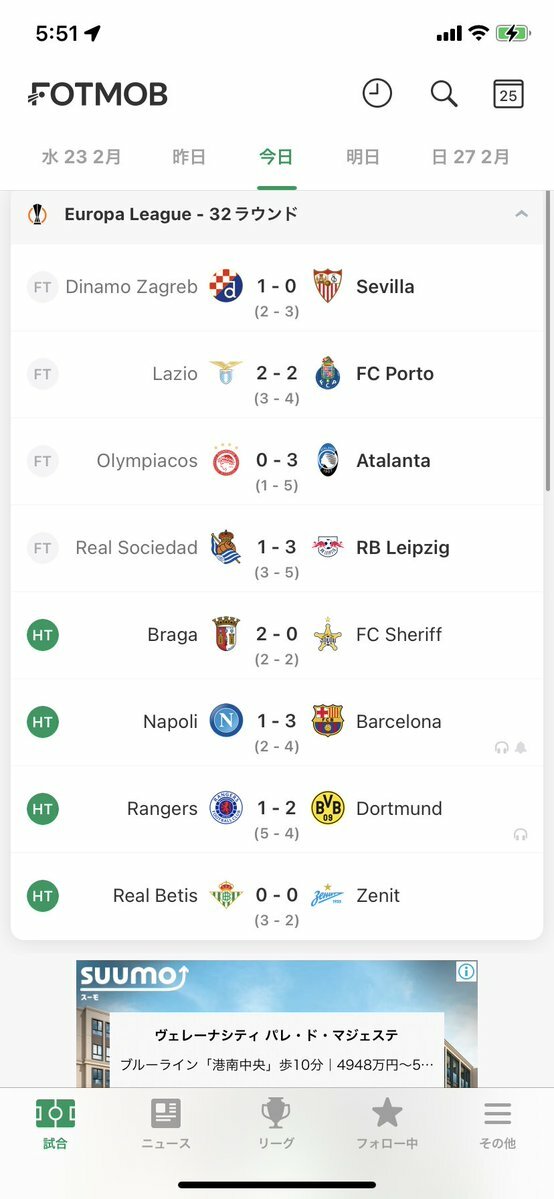This screenshot has width=554, height=1199.
Task: Open the clock time-sort icon
Action: tap(376, 94)
